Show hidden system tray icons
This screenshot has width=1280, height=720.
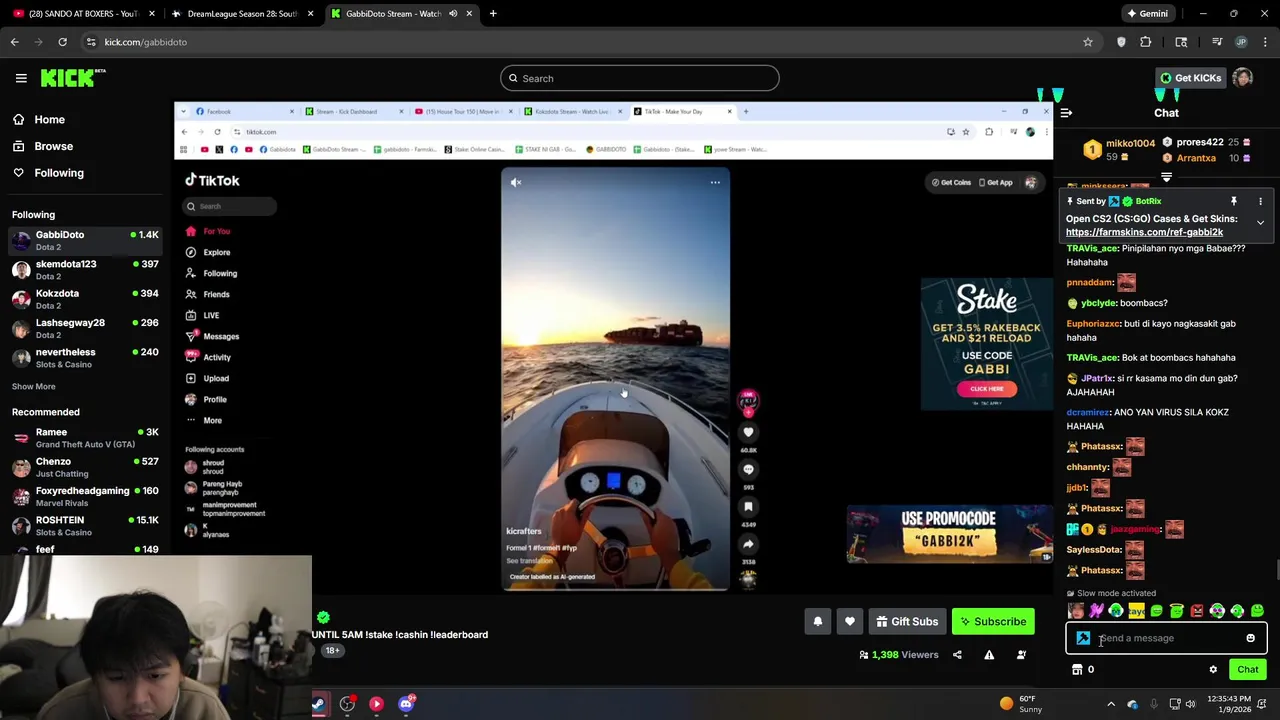pos(1110,704)
